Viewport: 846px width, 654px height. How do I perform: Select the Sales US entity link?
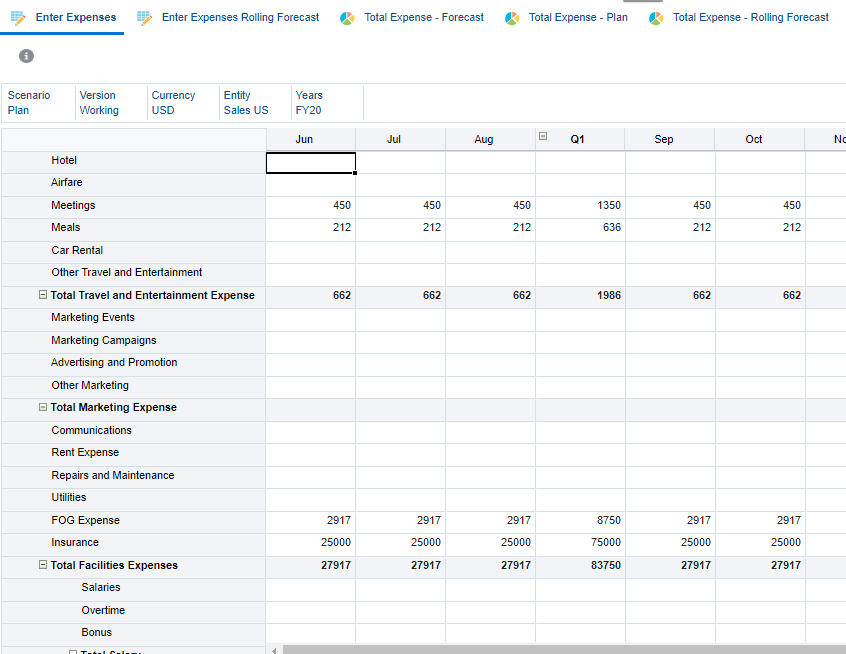point(244,110)
